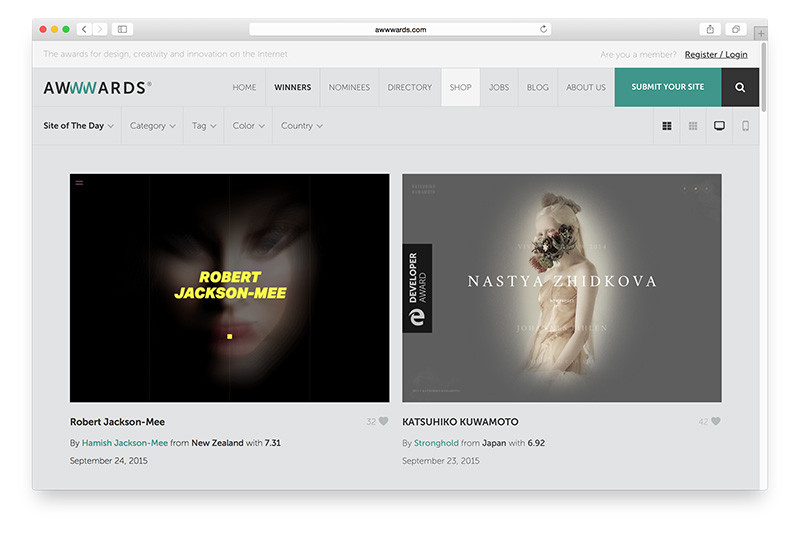This screenshot has width=800, height=536.
Task: Open the Register / Login link
Action: tap(715, 54)
